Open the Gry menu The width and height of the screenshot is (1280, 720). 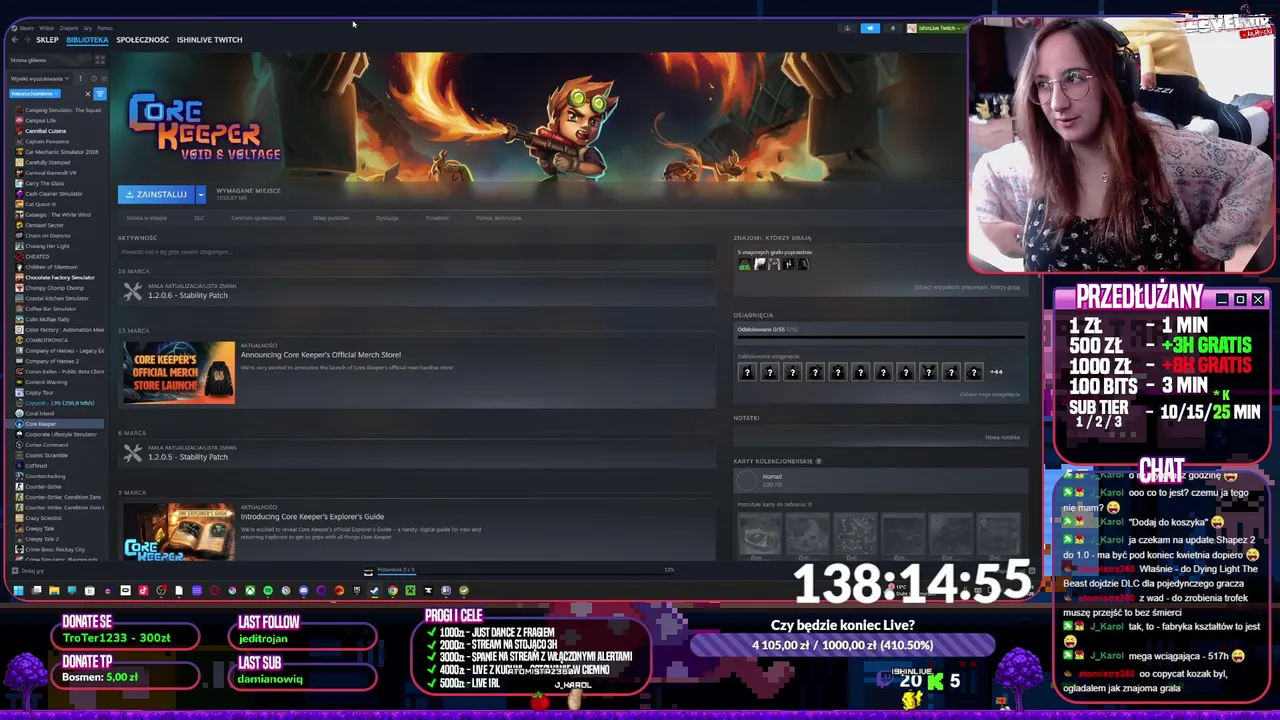coord(88,28)
